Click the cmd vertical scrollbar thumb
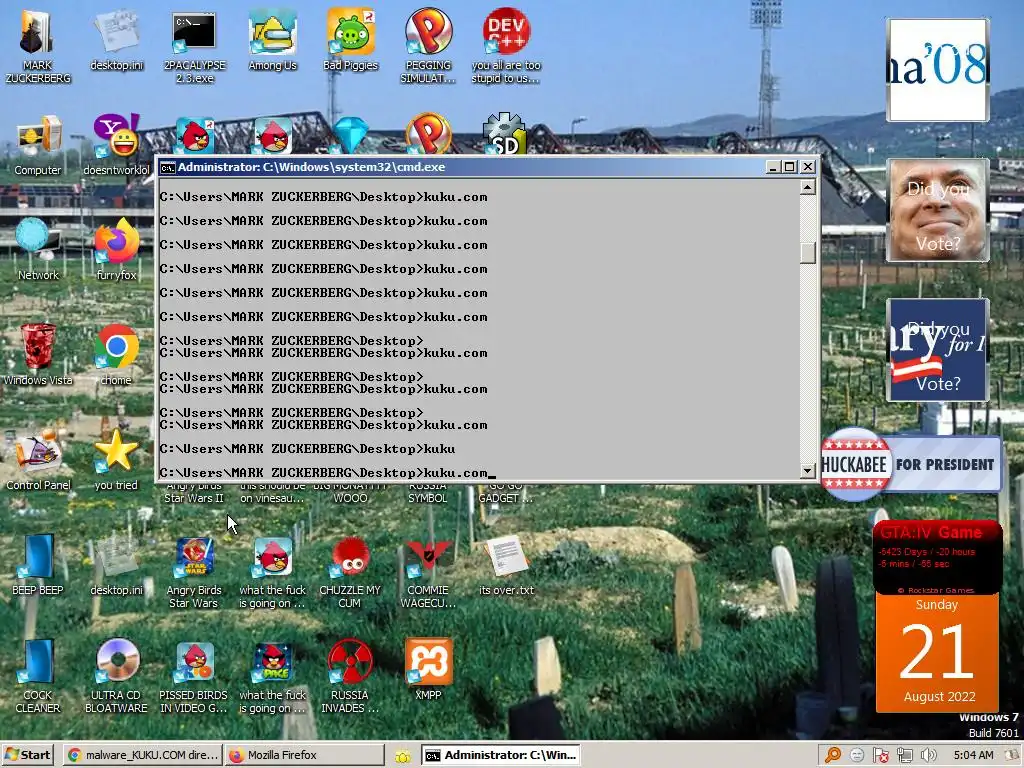 click(x=808, y=252)
